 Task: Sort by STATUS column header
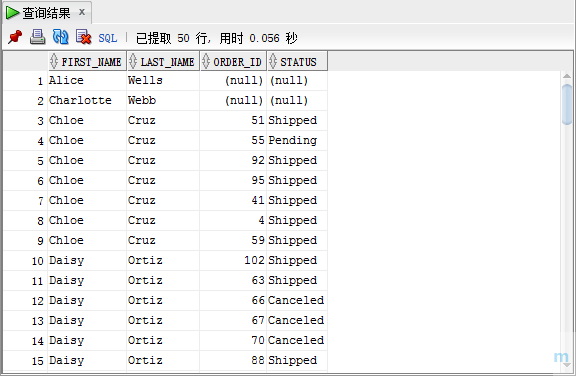(x=297, y=61)
